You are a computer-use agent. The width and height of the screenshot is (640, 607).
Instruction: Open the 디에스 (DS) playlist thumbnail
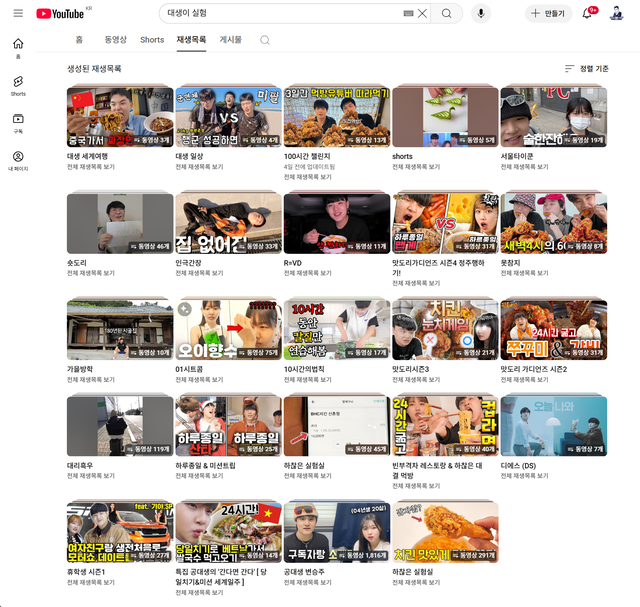(x=554, y=425)
